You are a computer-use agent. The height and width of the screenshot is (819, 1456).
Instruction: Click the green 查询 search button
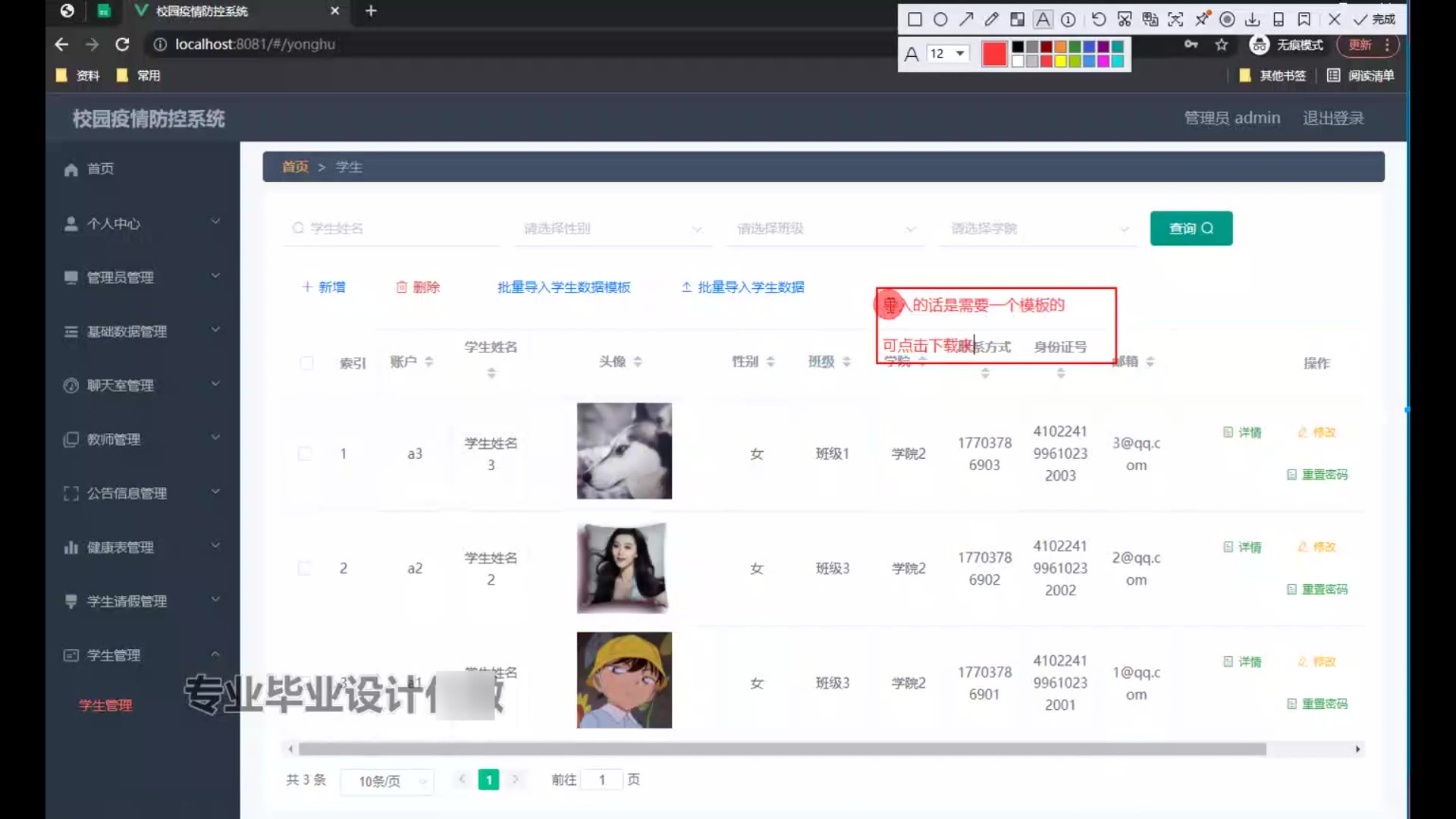(1191, 228)
